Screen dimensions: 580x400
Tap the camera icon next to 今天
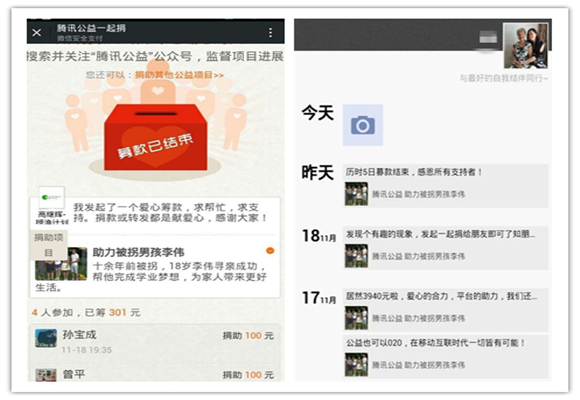(x=363, y=125)
